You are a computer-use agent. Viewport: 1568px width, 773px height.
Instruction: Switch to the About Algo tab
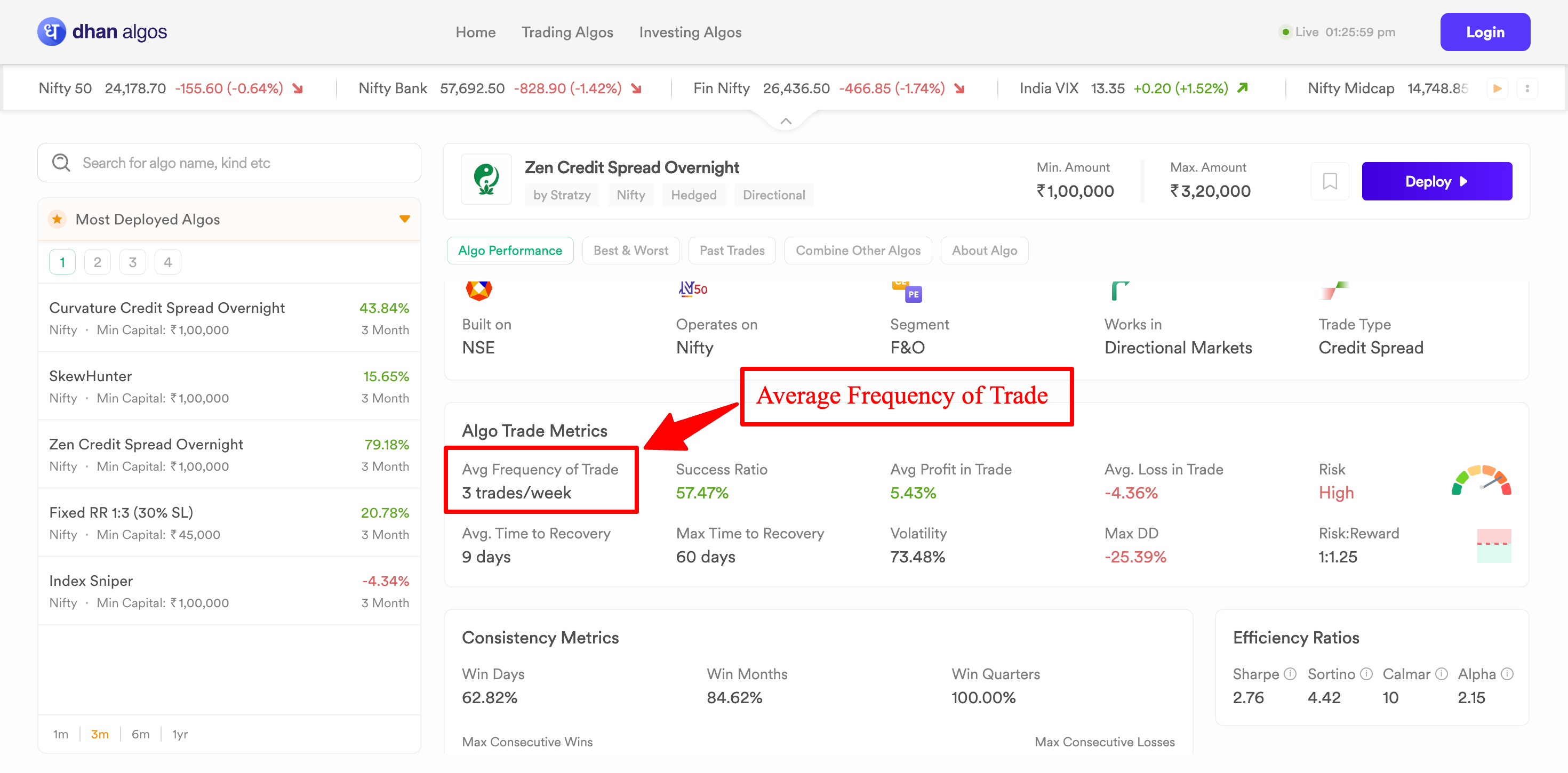click(x=984, y=250)
